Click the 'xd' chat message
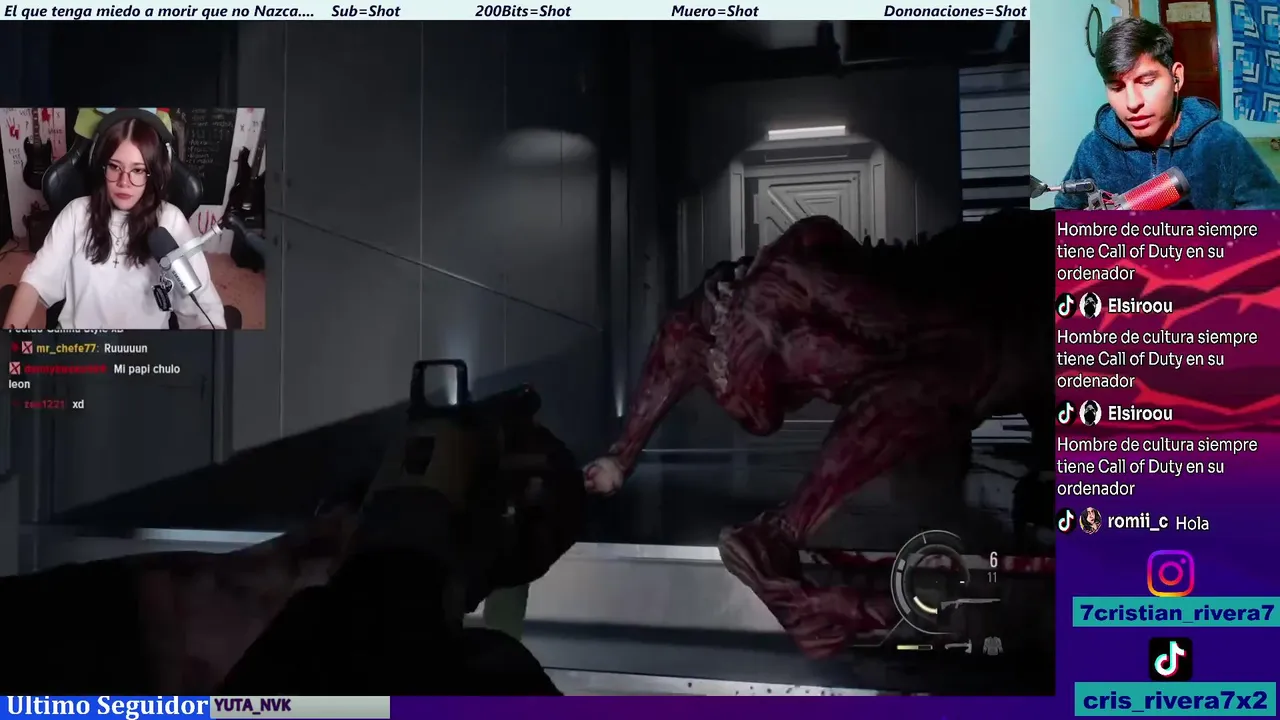This screenshot has width=1280, height=720. [x=78, y=404]
